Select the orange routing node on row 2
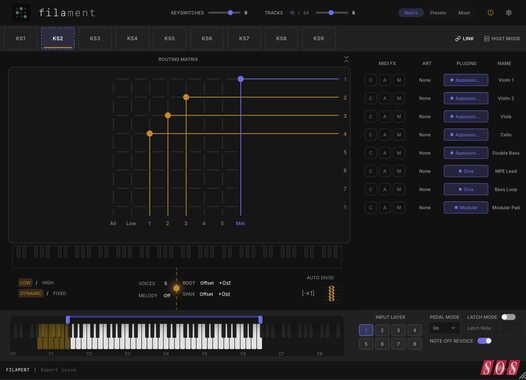This screenshot has width=526, height=380. [186, 97]
